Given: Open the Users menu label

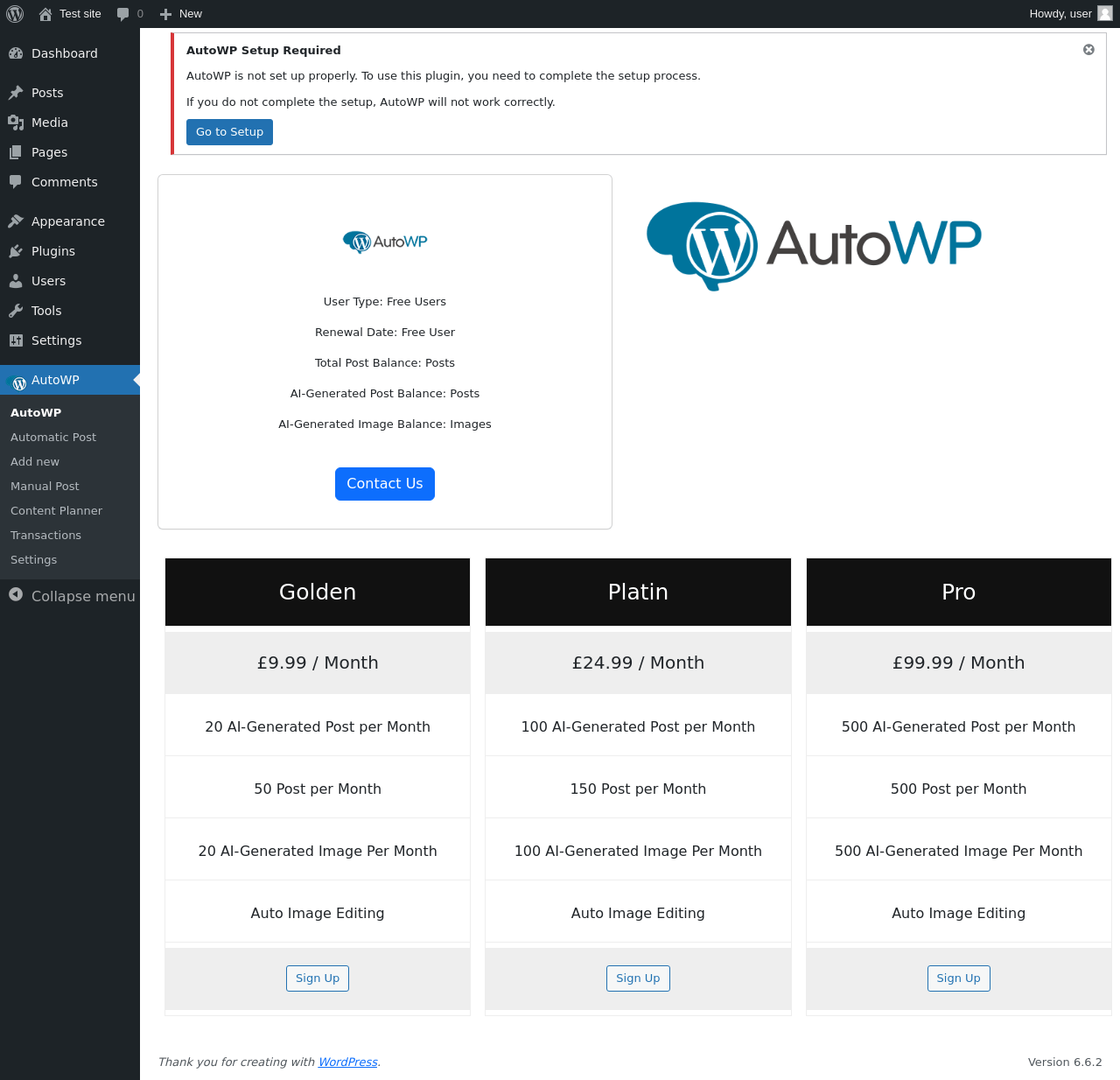Looking at the screenshot, I should point(48,281).
